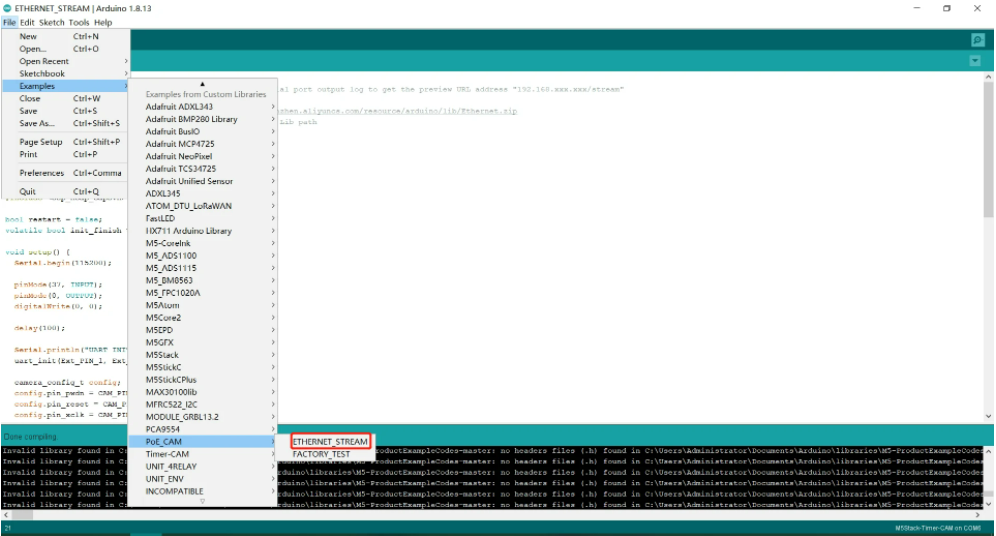The width and height of the screenshot is (996, 536).
Task: Expand Adafruit BusIO examples
Action: 203,131
